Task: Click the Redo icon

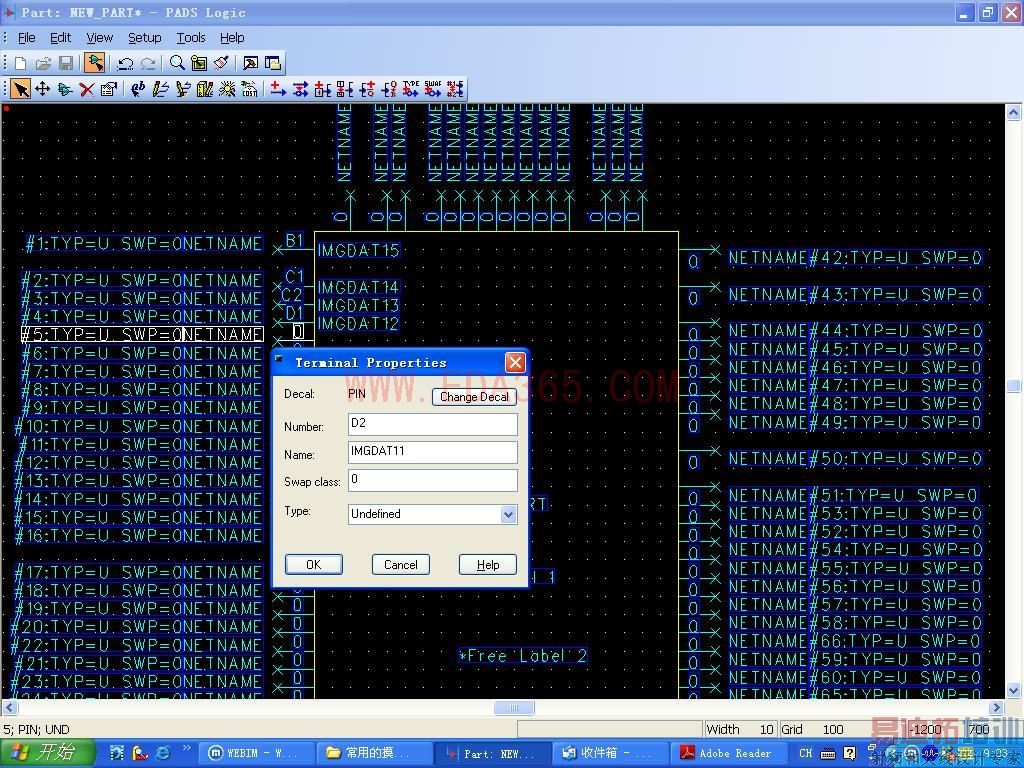Action: [x=148, y=63]
